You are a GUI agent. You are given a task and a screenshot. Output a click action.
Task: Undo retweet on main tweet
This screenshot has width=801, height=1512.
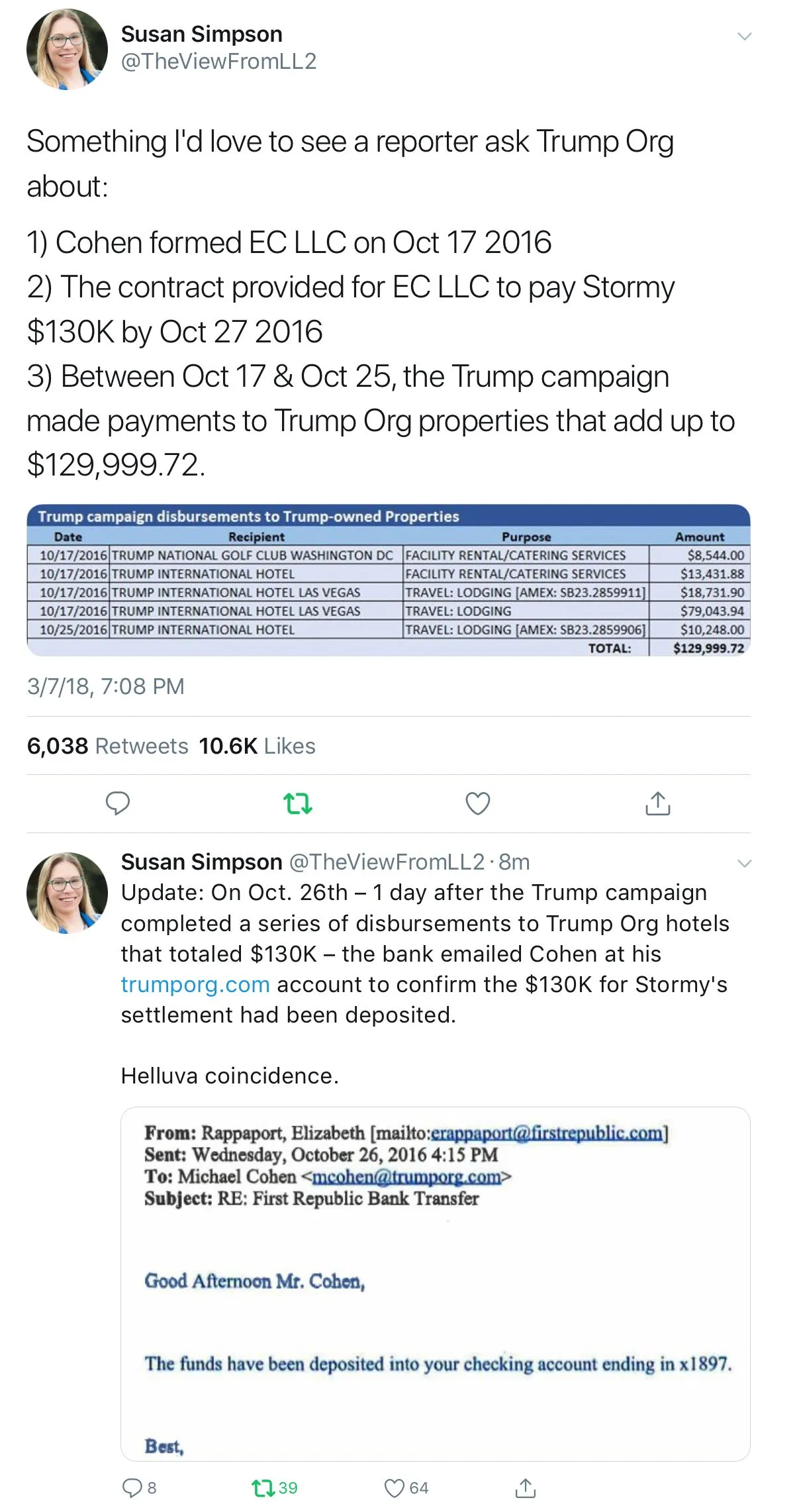pos(297,803)
